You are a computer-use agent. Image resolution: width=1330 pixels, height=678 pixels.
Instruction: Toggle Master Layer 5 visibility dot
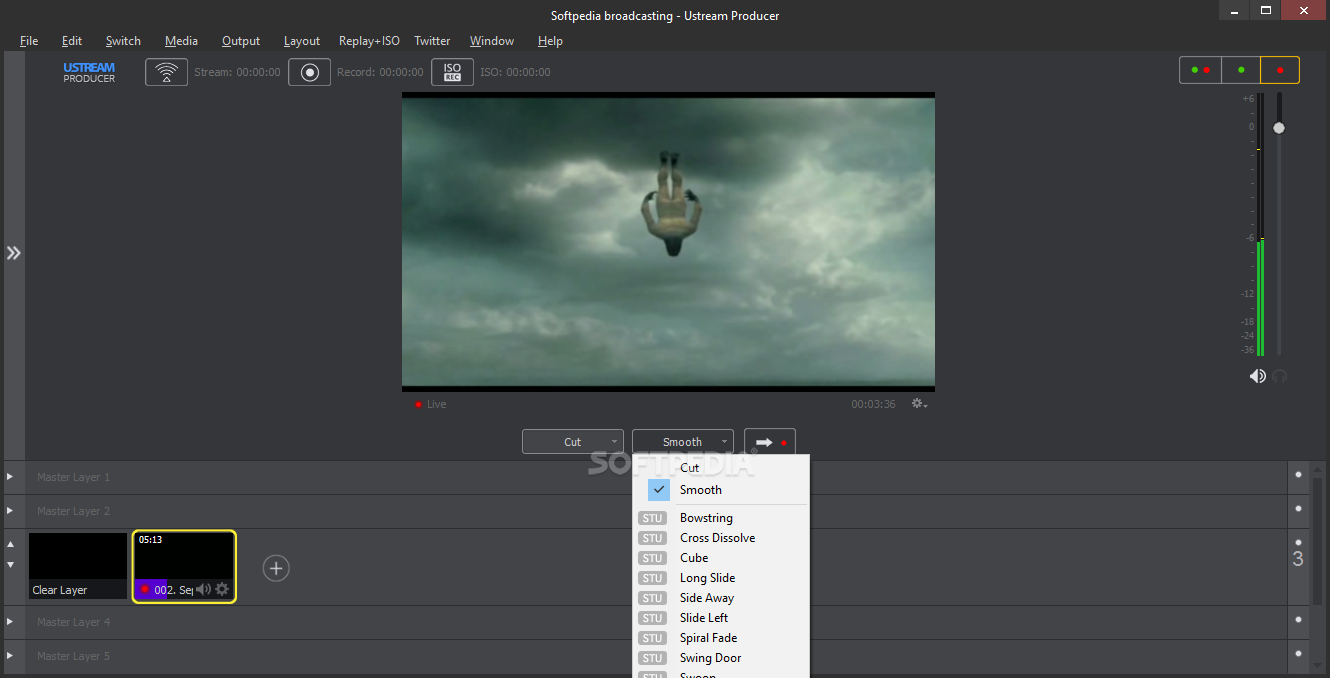tap(1298, 654)
